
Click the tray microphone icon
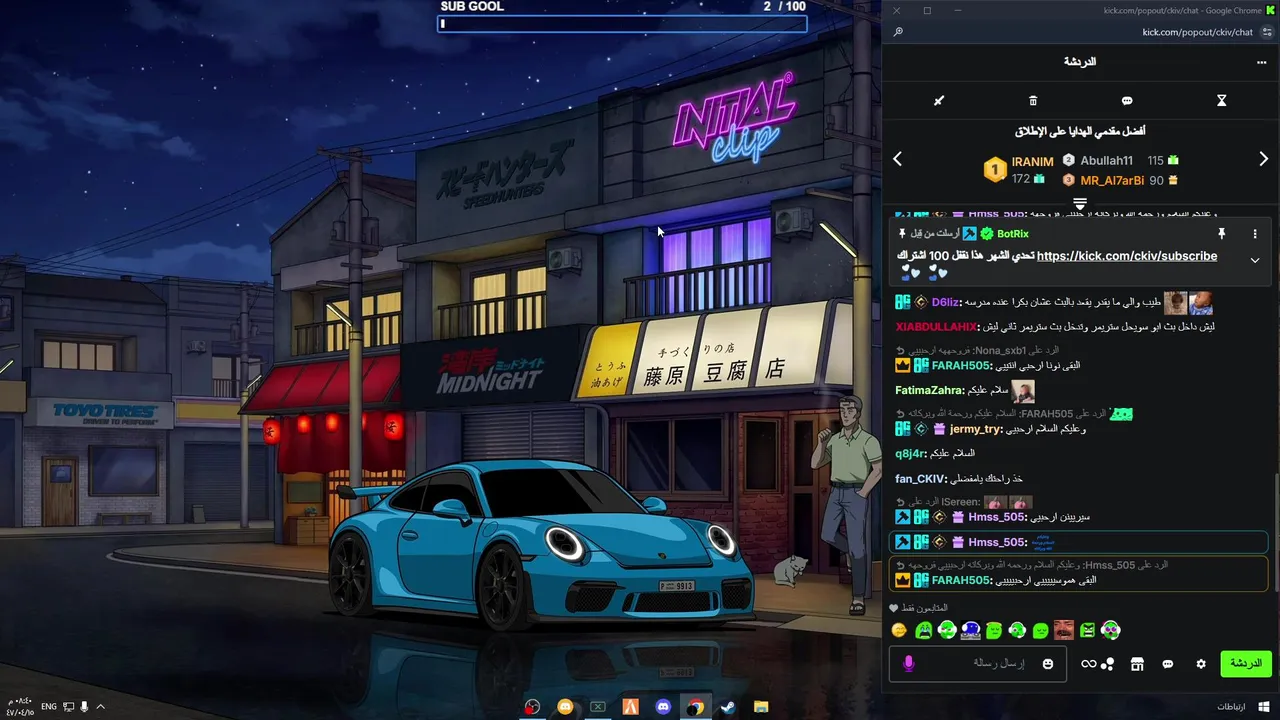tap(84, 707)
